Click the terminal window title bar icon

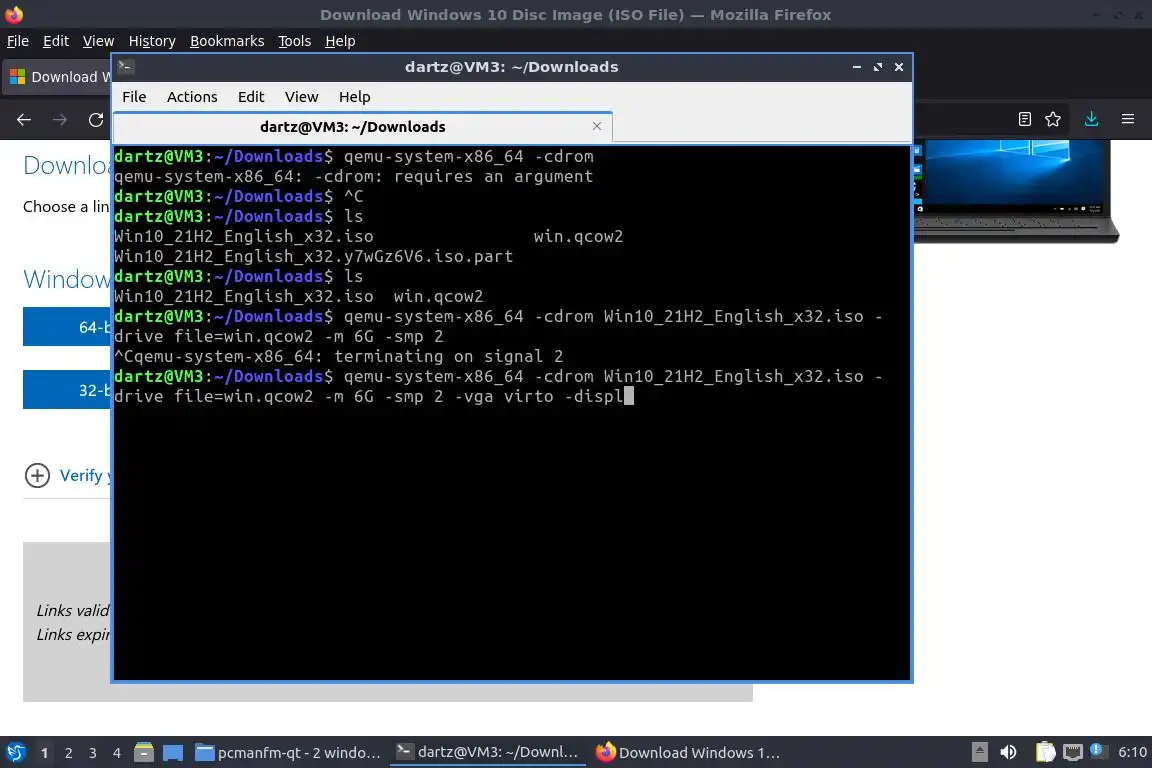[126, 67]
